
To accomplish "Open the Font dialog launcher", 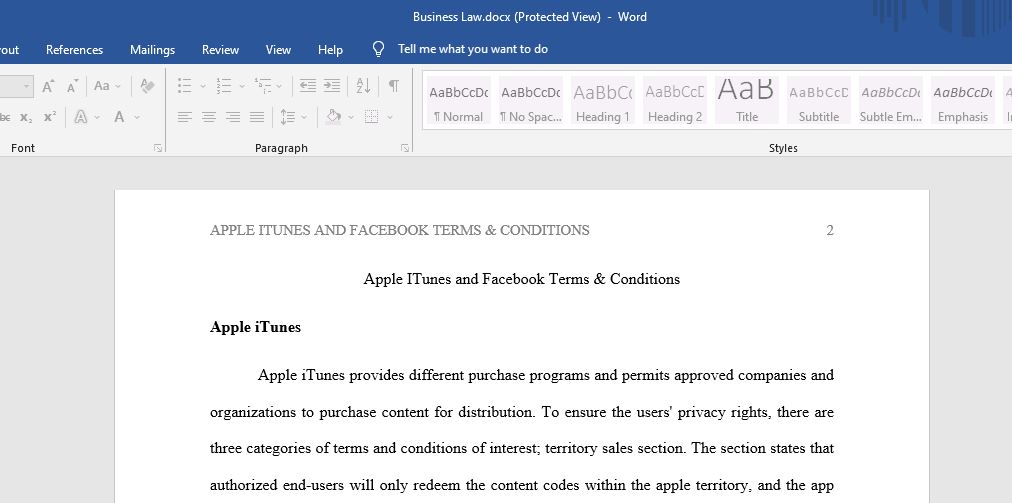I will [x=158, y=148].
